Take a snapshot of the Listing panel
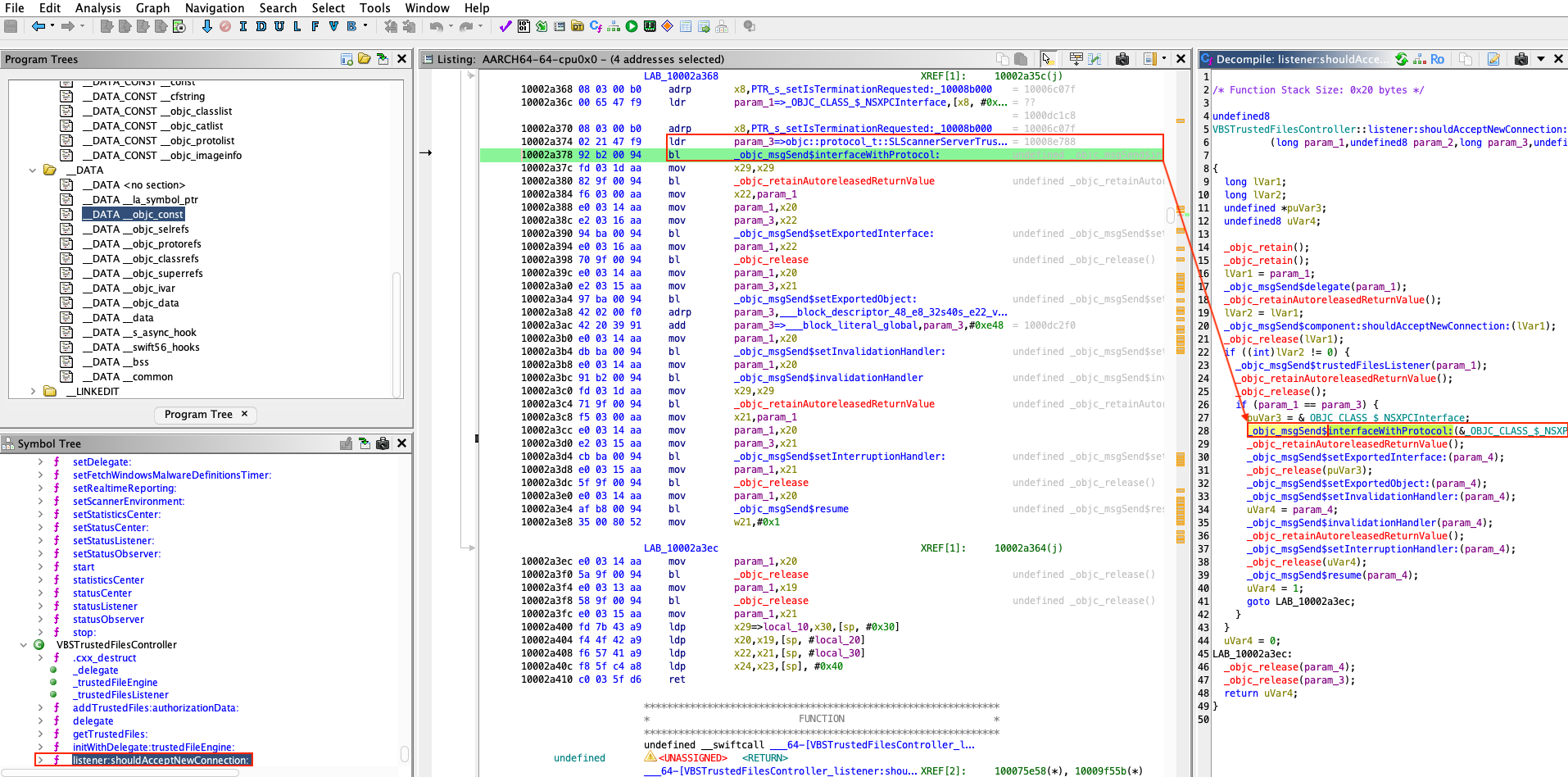Screen dimensions: 1568x777 (1122, 59)
